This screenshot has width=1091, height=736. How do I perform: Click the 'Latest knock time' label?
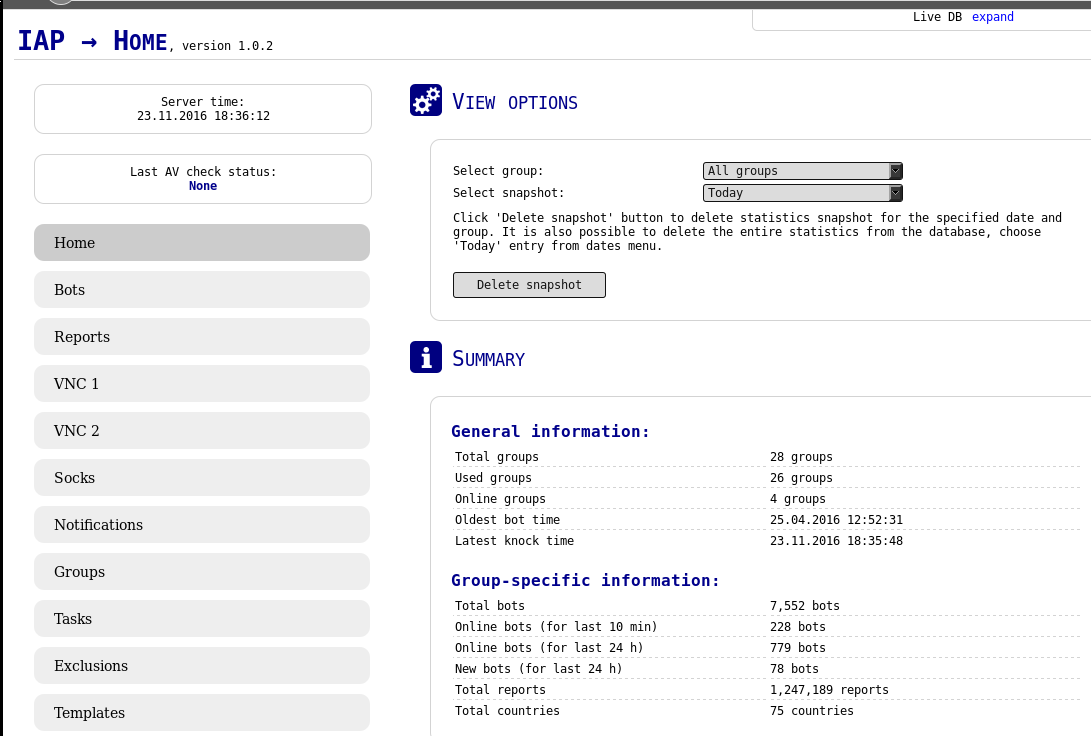[x=514, y=541]
